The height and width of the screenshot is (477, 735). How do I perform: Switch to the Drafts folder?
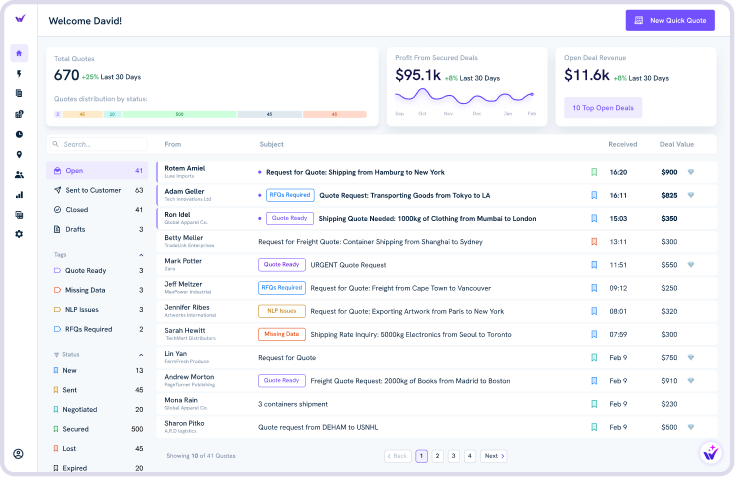[97, 229]
